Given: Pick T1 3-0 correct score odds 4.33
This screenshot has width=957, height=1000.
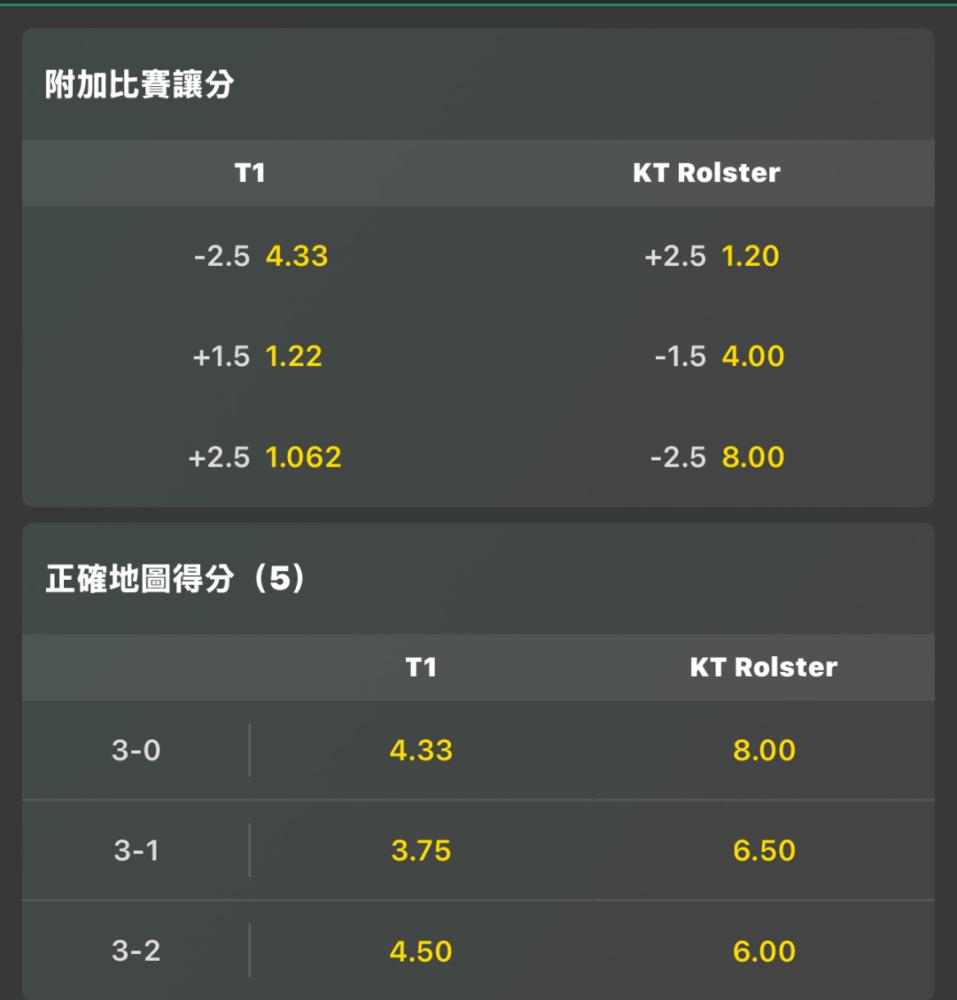Looking at the screenshot, I should pyautogui.click(x=421, y=750).
